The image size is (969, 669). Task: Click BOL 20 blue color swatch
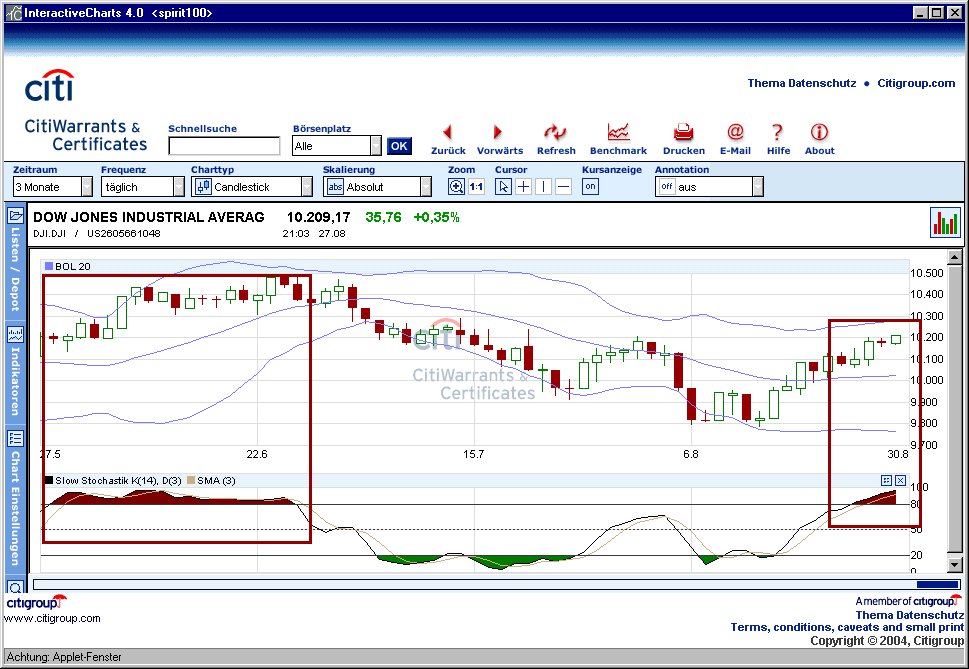[49, 266]
